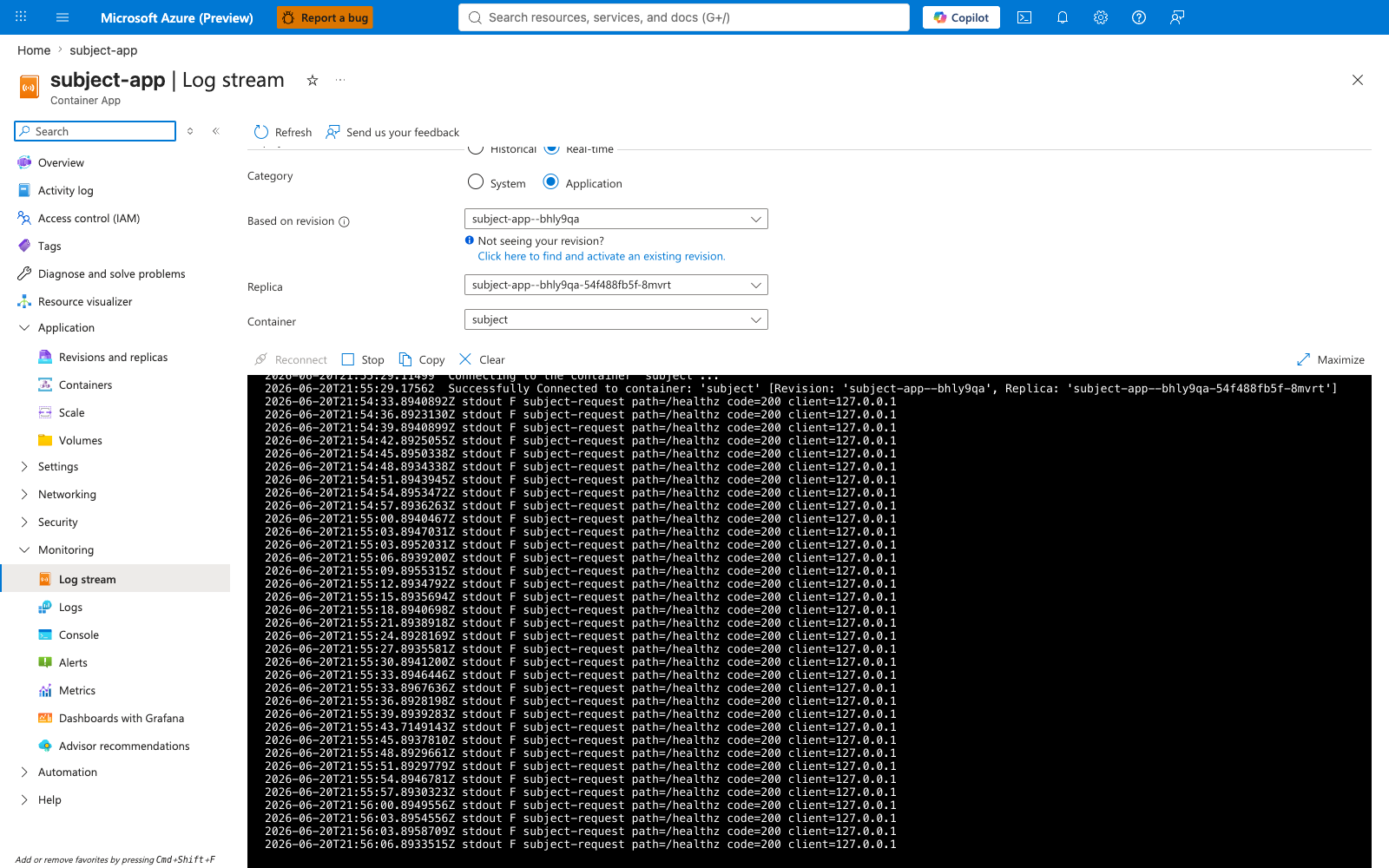Open the top bar feedback person icon

[1177, 17]
